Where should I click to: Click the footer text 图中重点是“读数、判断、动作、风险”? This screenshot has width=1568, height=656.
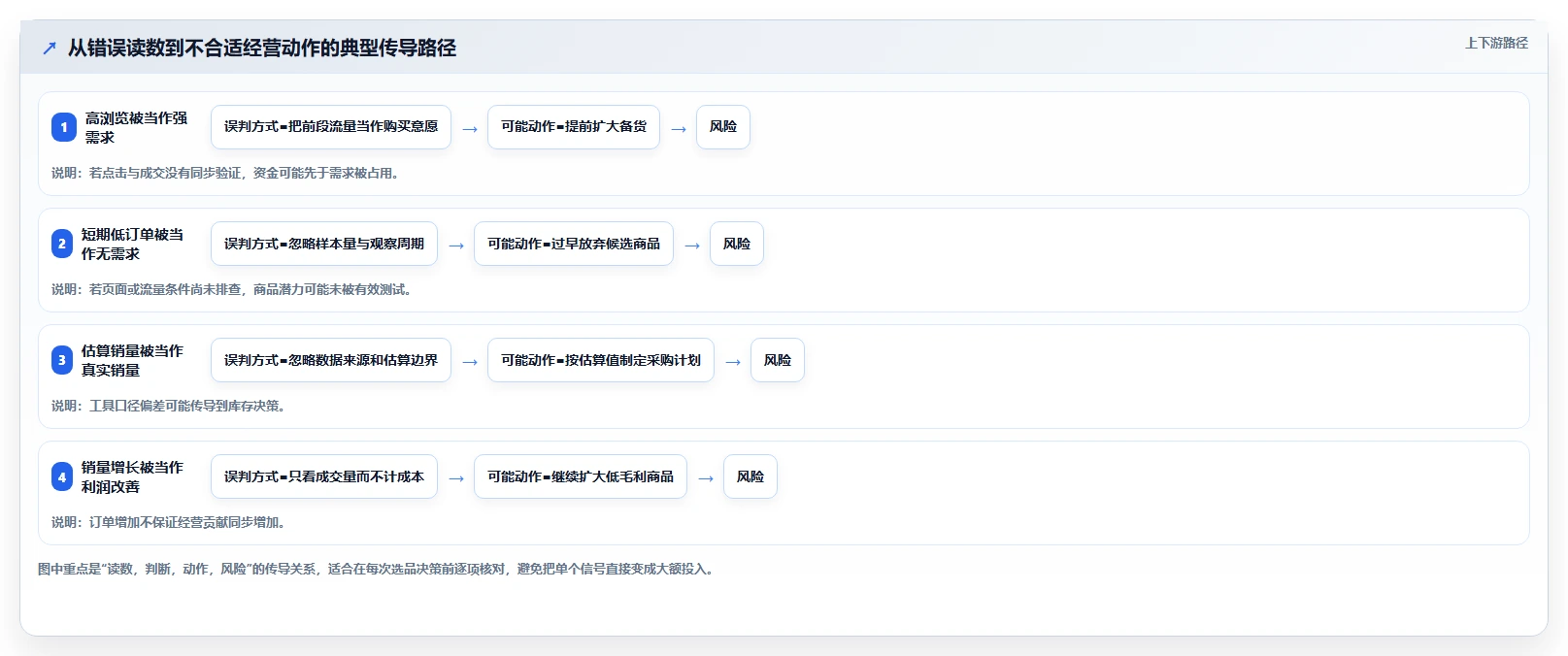[x=379, y=569]
